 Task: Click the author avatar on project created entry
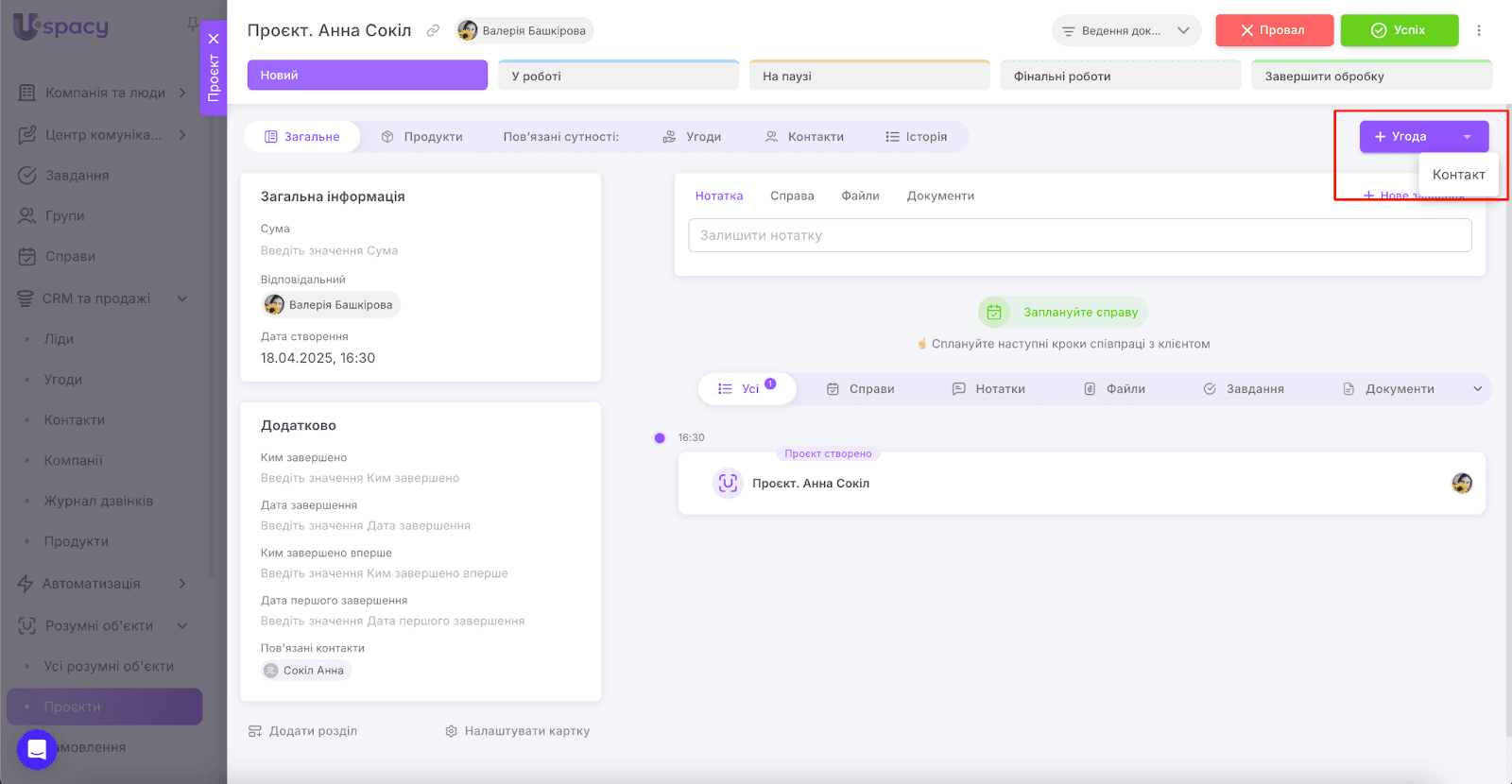pos(1462,484)
